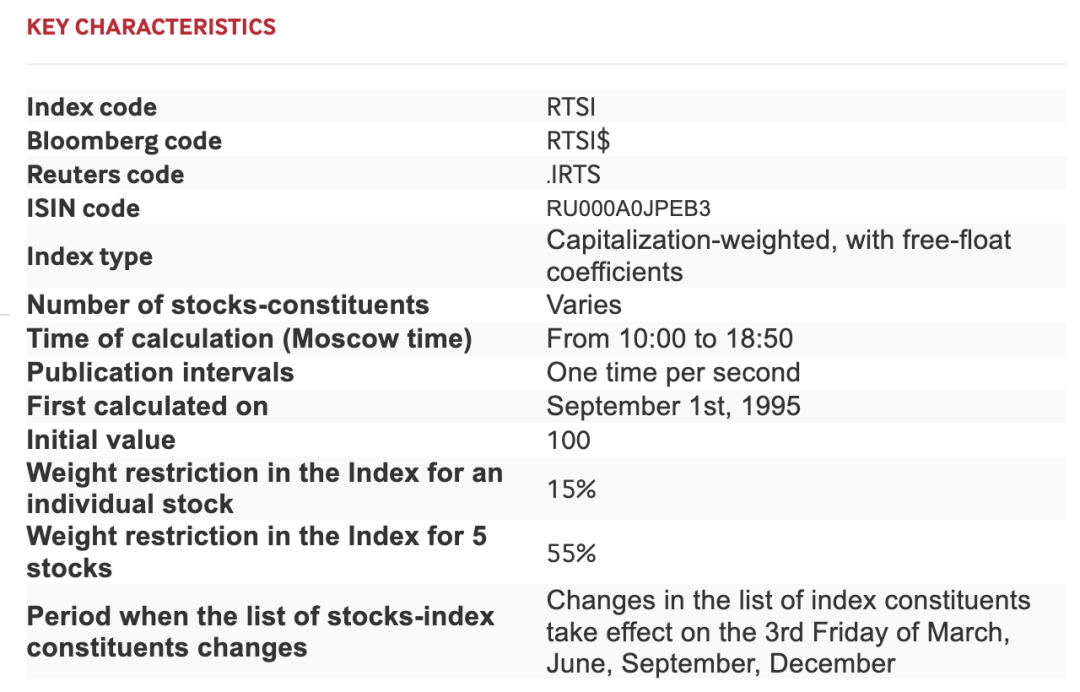1080x692 pixels.
Task: Click the Capitalization-weighted index type description
Action: (778, 256)
